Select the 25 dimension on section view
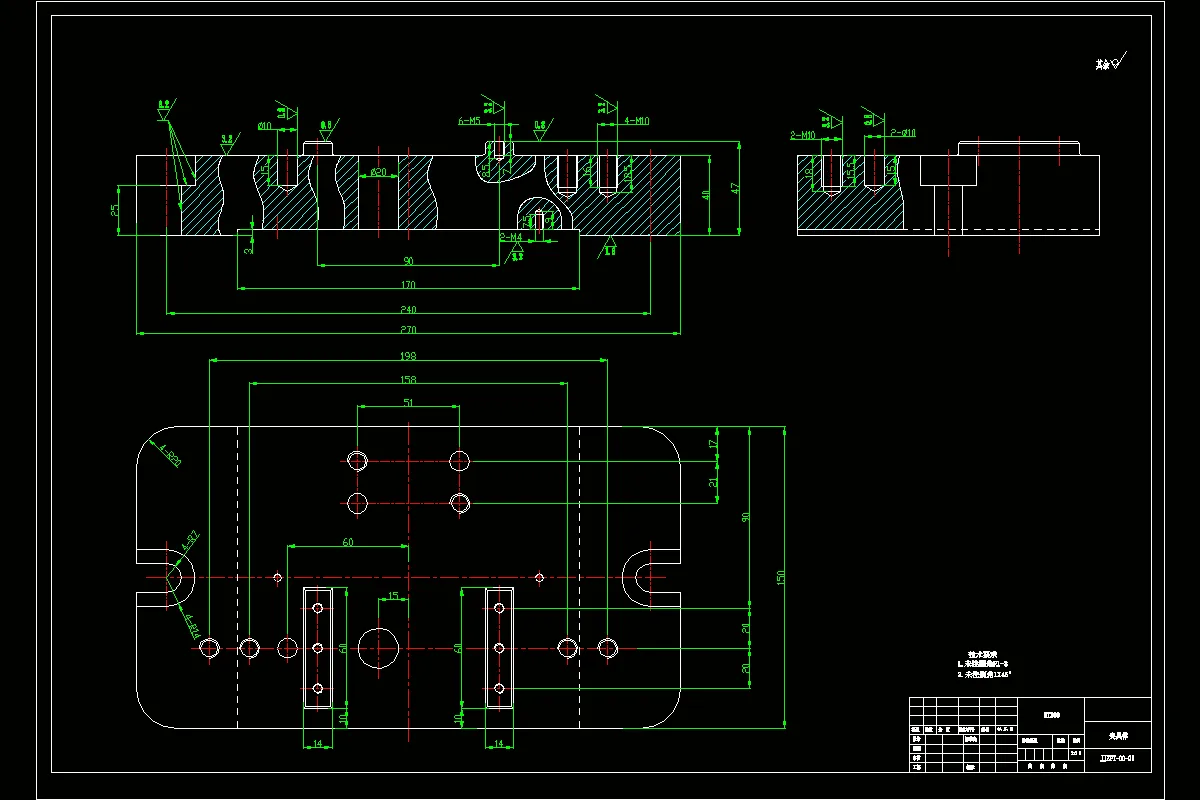 pyautogui.click(x=115, y=210)
